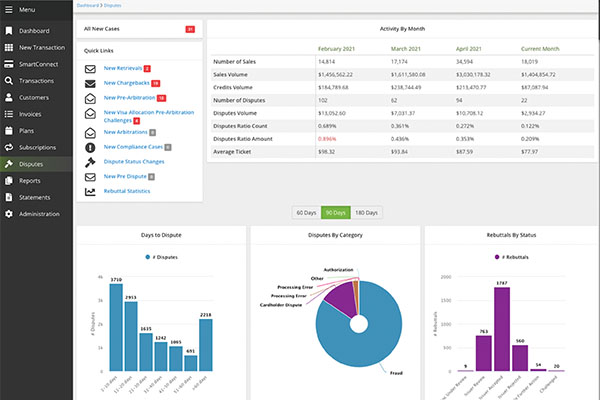Click the Invoices list icon
600x400 pixels.
[x=8, y=114]
